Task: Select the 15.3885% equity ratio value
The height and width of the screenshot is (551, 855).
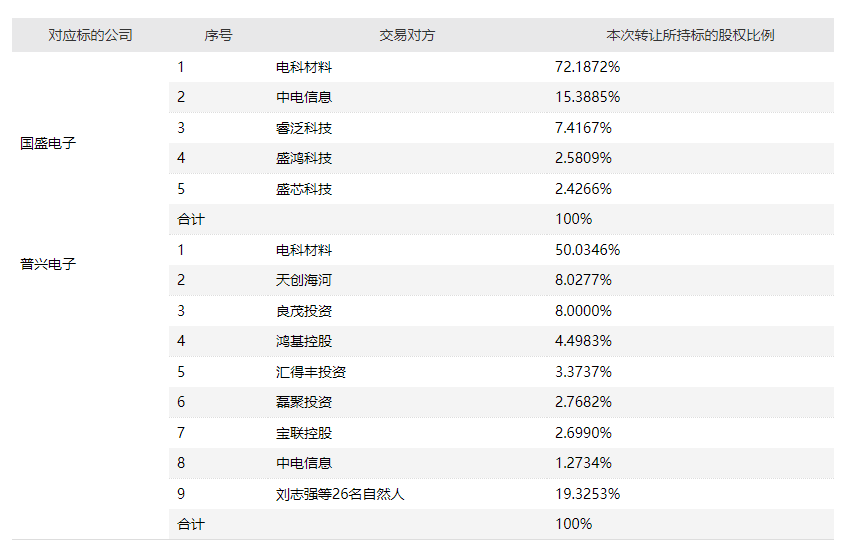Action: pos(588,97)
